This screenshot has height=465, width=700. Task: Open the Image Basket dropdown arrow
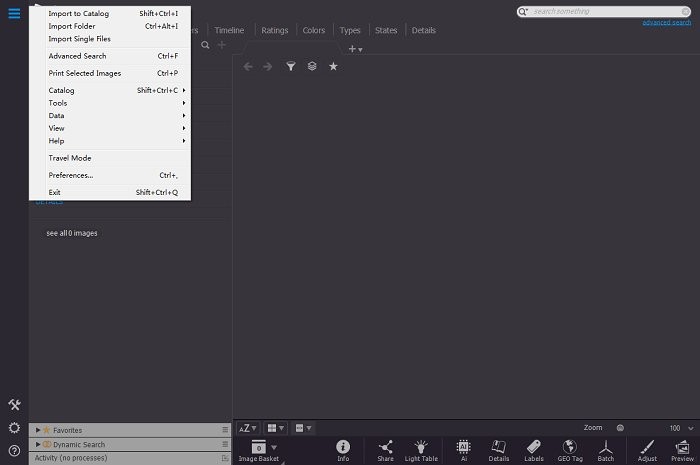[x=274, y=447]
